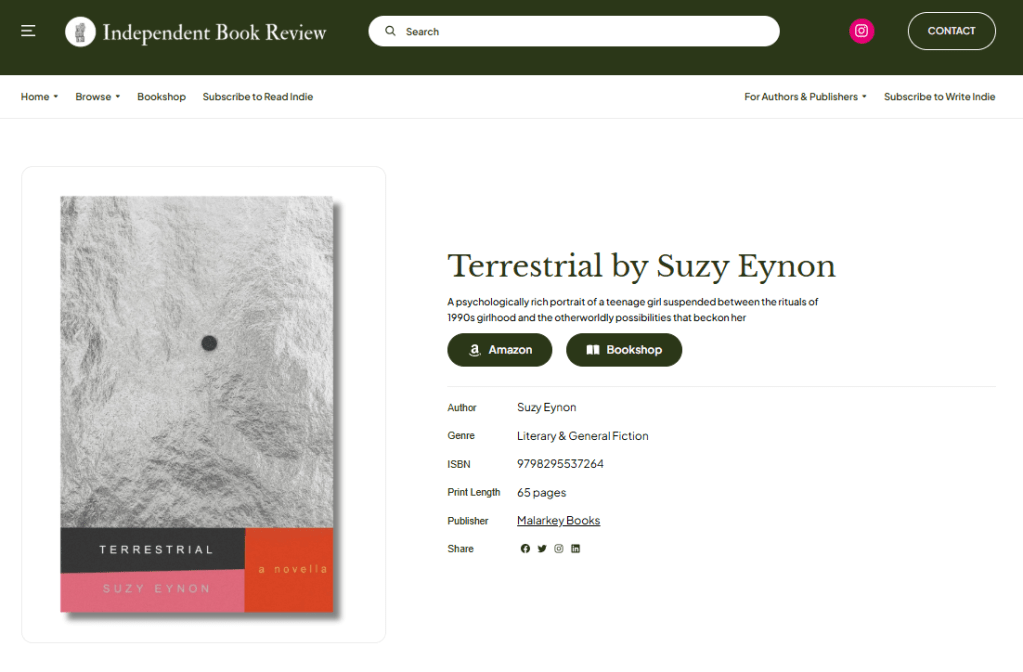
Task: Click the CONTACT button
Action: [951, 31]
